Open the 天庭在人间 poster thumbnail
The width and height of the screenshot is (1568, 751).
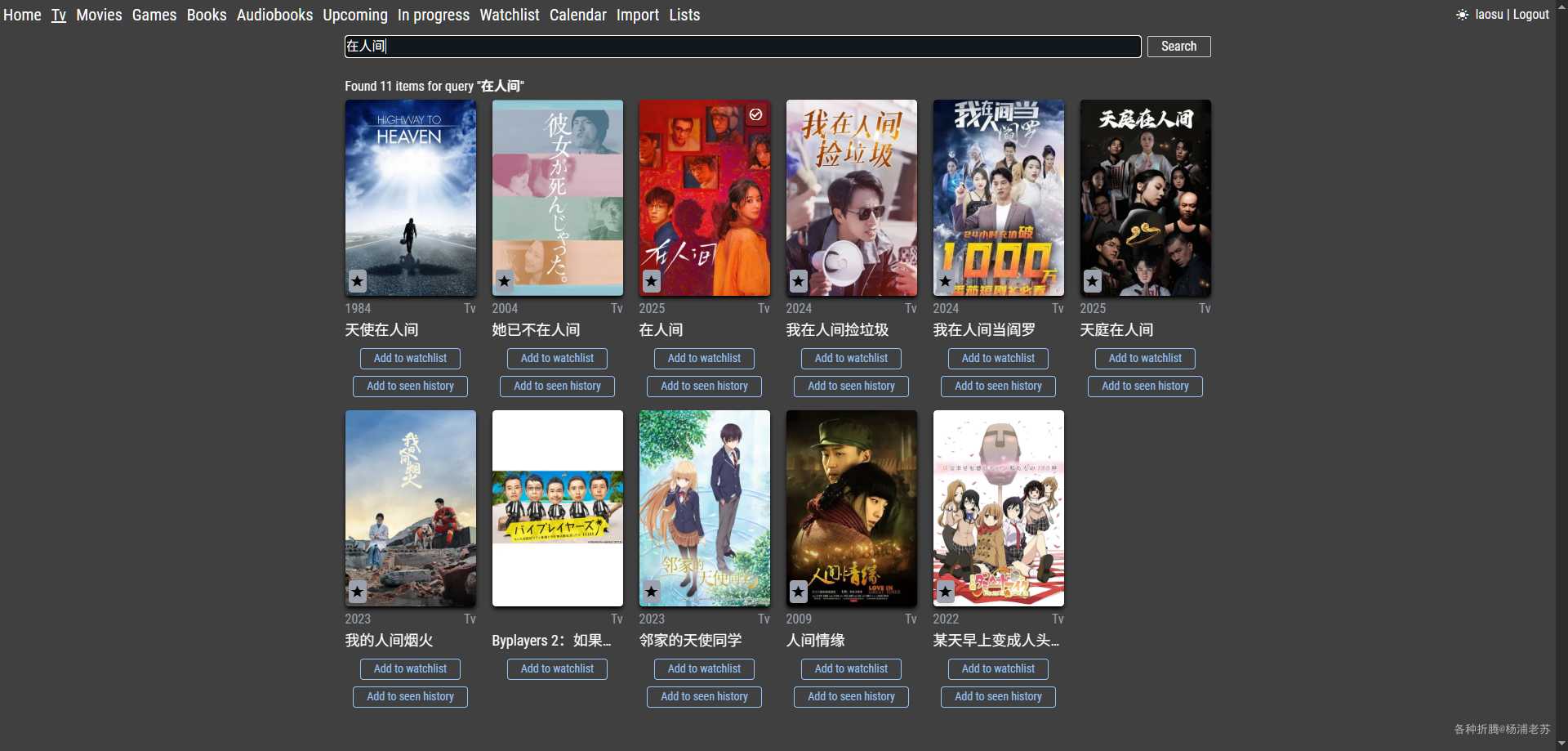tap(1145, 198)
